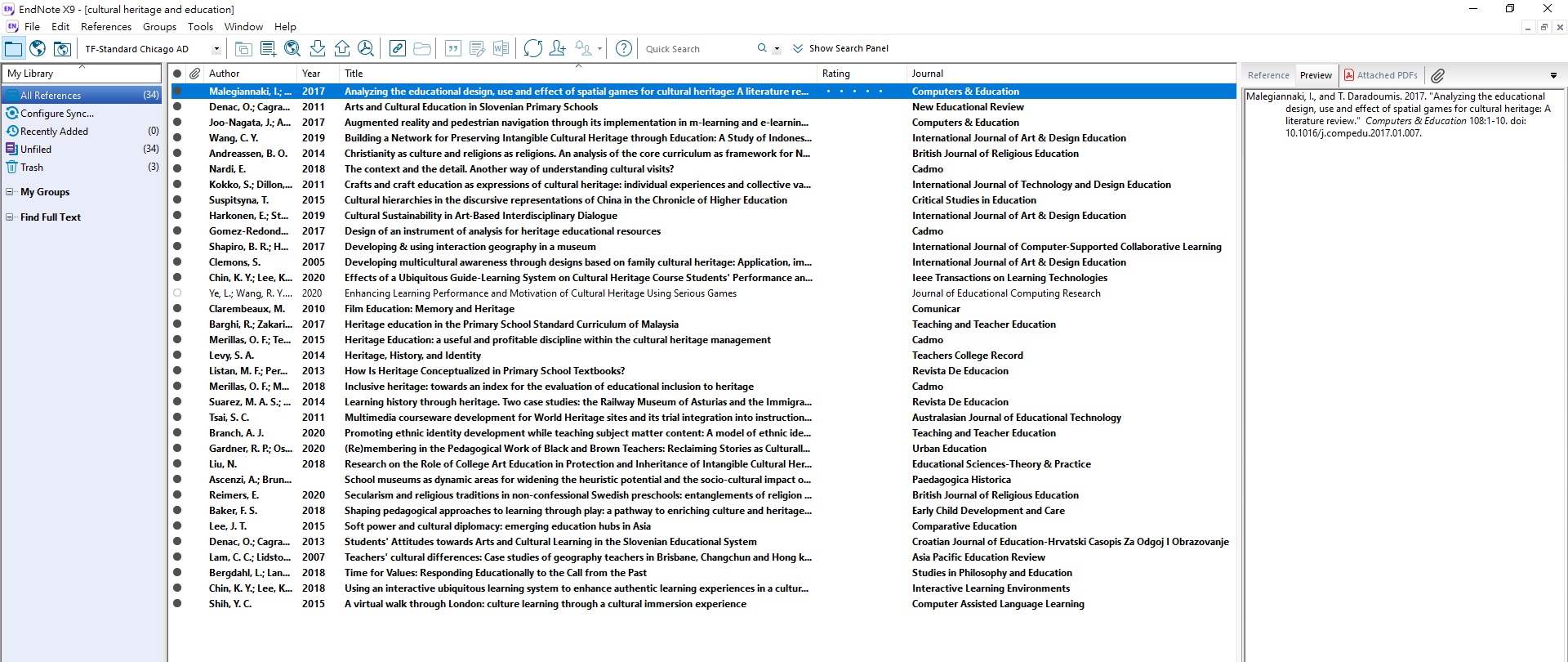Toggle read status dot for Nardi, E. row
This screenshot has width=1568, height=662.
[x=177, y=169]
